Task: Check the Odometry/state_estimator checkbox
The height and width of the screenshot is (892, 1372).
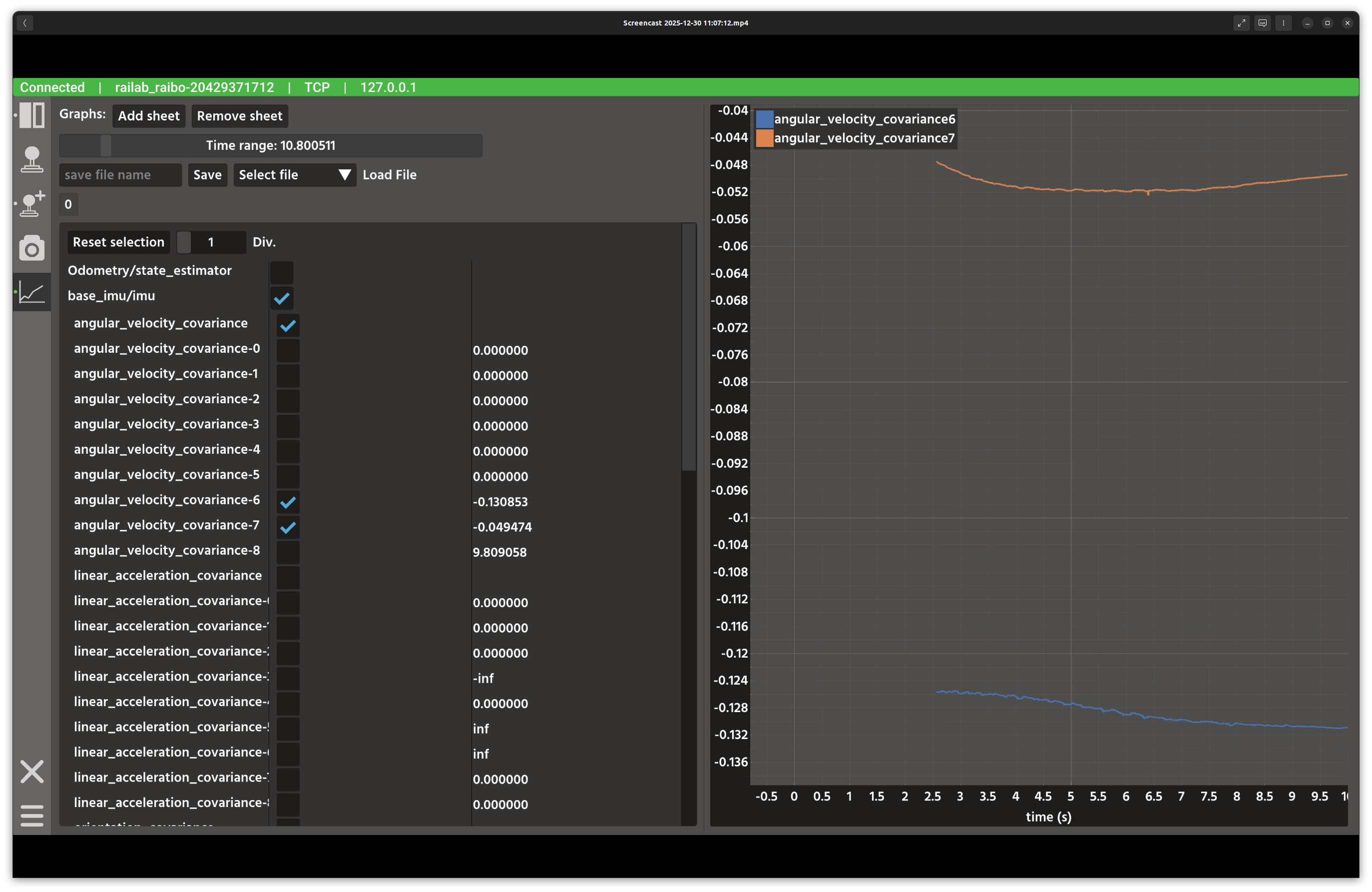Action: pyautogui.click(x=282, y=273)
